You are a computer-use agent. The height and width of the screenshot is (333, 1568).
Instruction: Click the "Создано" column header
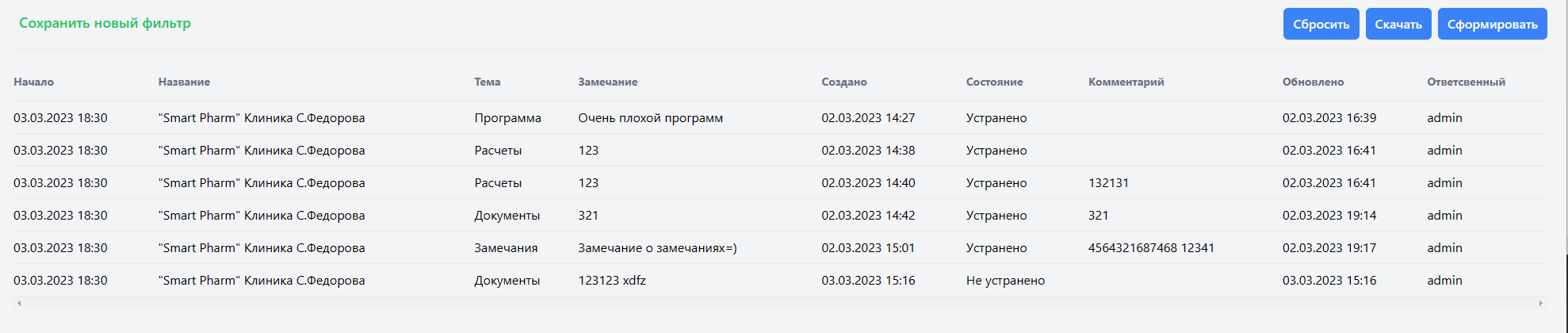844,82
